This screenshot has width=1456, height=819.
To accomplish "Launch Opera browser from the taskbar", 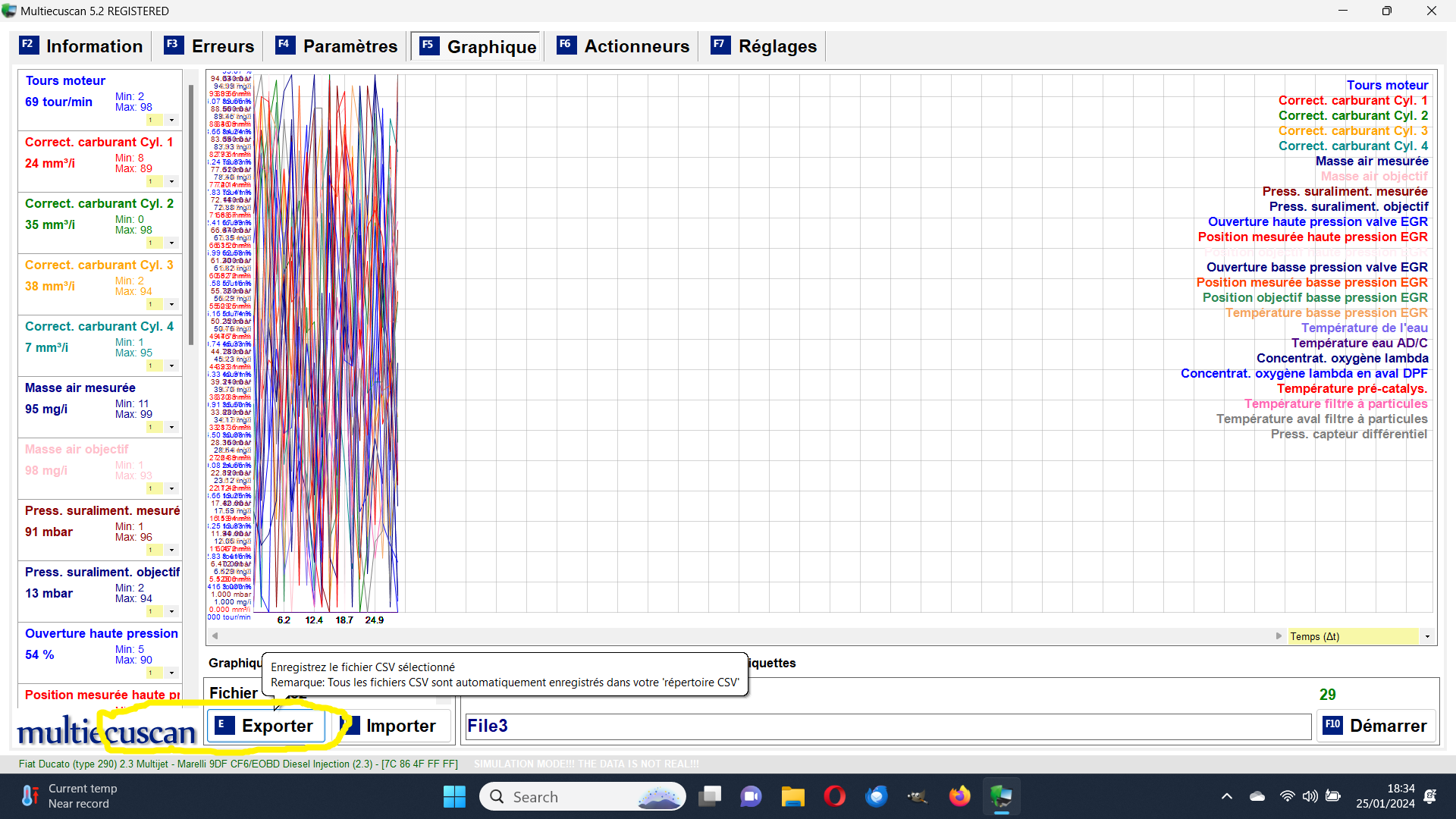I will click(835, 796).
